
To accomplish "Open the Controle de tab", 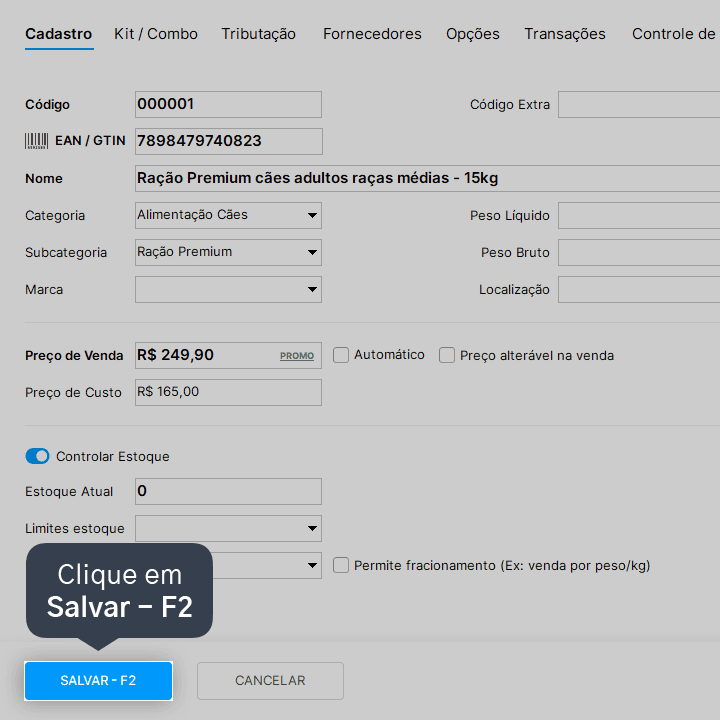I will (674, 34).
